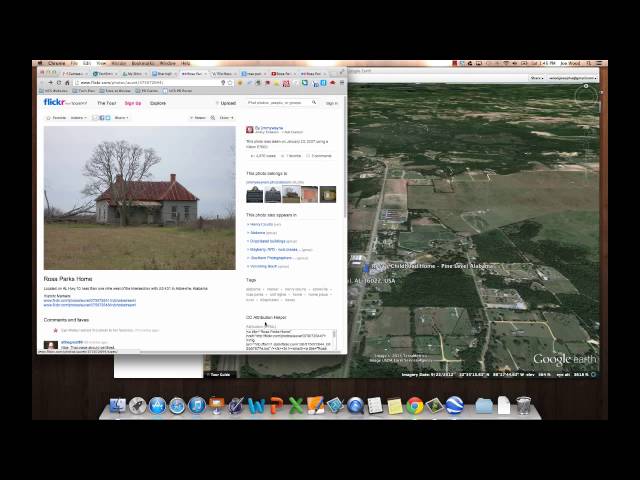Bookmark this page with the star icon
Viewport: 640px width, 480px height.
[231, 82]
